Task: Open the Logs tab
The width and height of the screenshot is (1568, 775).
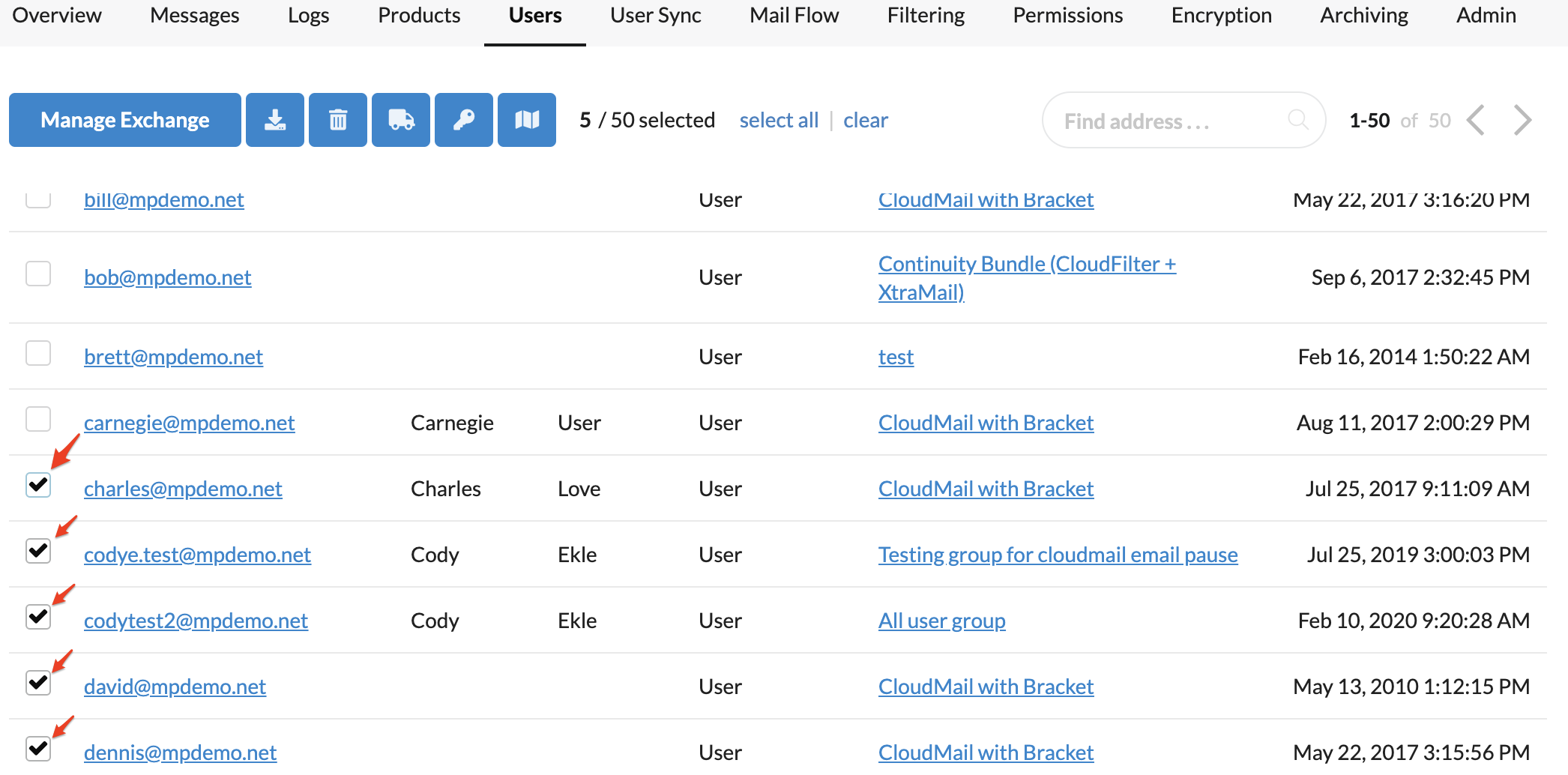Action: (309, 15)
